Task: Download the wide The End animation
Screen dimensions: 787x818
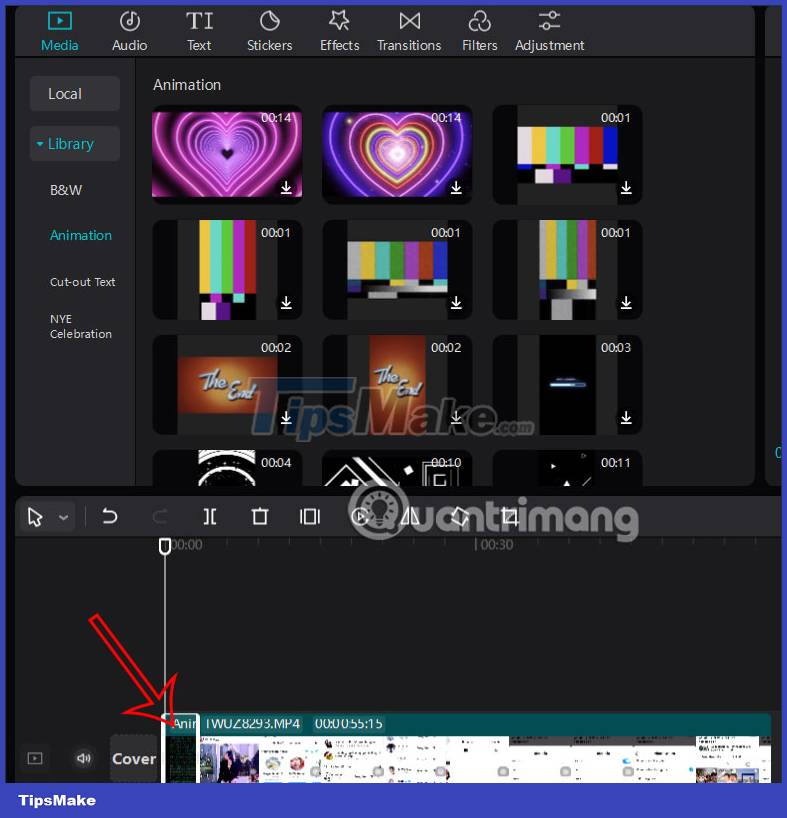Action: coord(286,417)
